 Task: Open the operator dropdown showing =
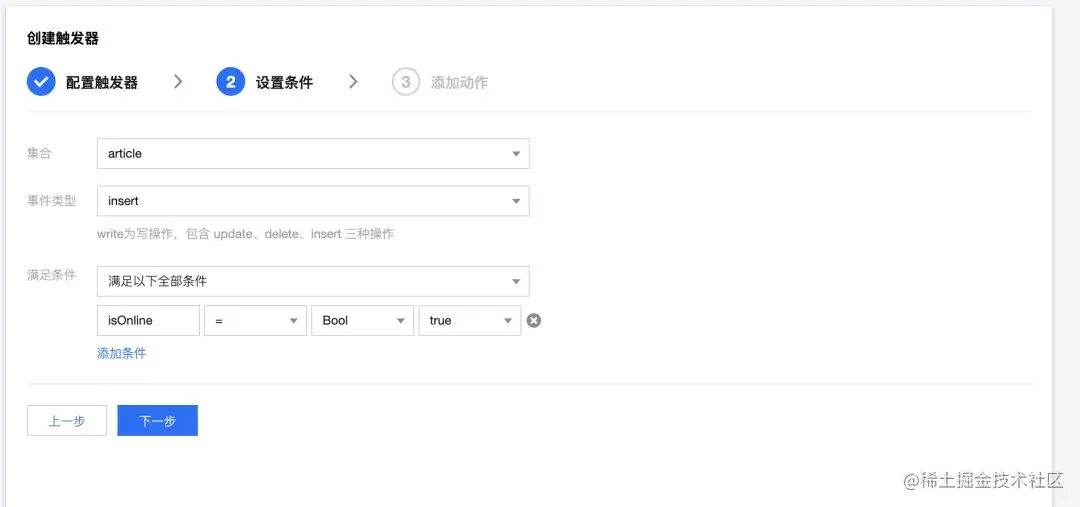[x=256, y=320]
